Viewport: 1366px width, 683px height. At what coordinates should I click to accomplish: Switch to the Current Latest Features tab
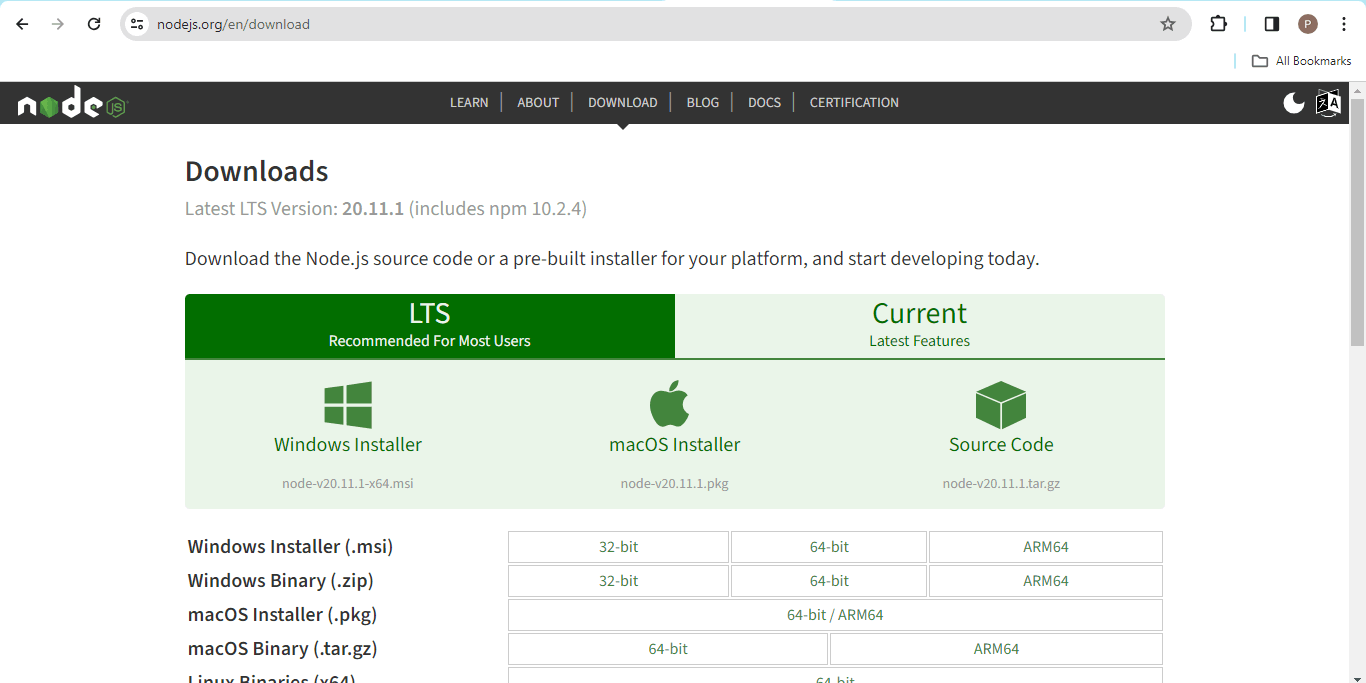(x=919, y=325)
